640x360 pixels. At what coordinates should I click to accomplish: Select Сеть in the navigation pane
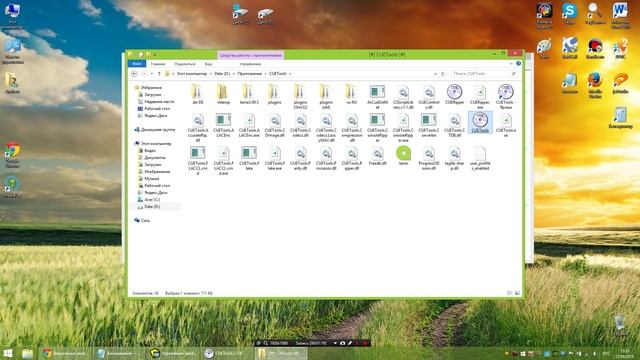[x=145, y=220]
